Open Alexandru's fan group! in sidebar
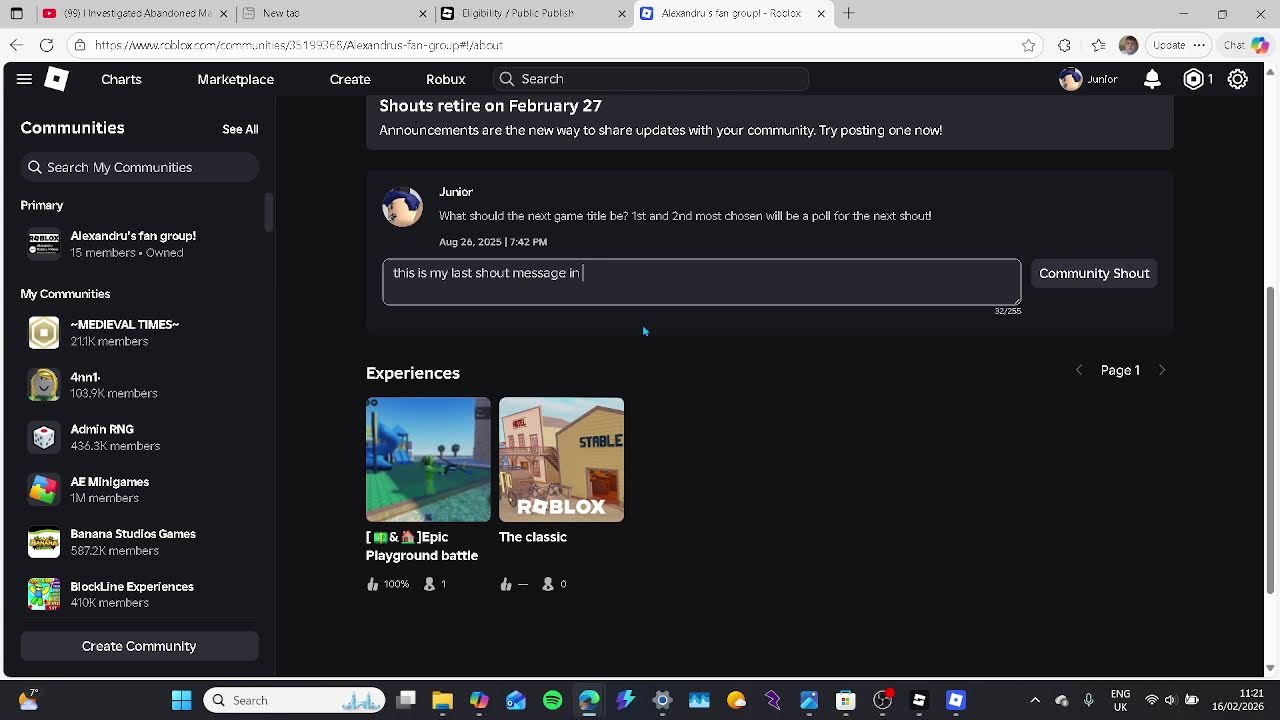This screenshot has height=720, width=1280. 139,244
